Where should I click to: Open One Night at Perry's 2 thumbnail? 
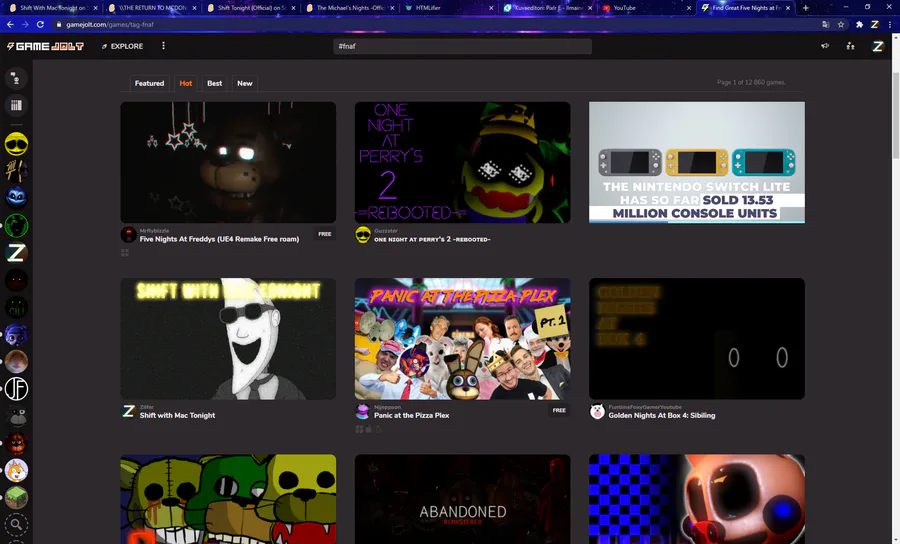point(462,162)
